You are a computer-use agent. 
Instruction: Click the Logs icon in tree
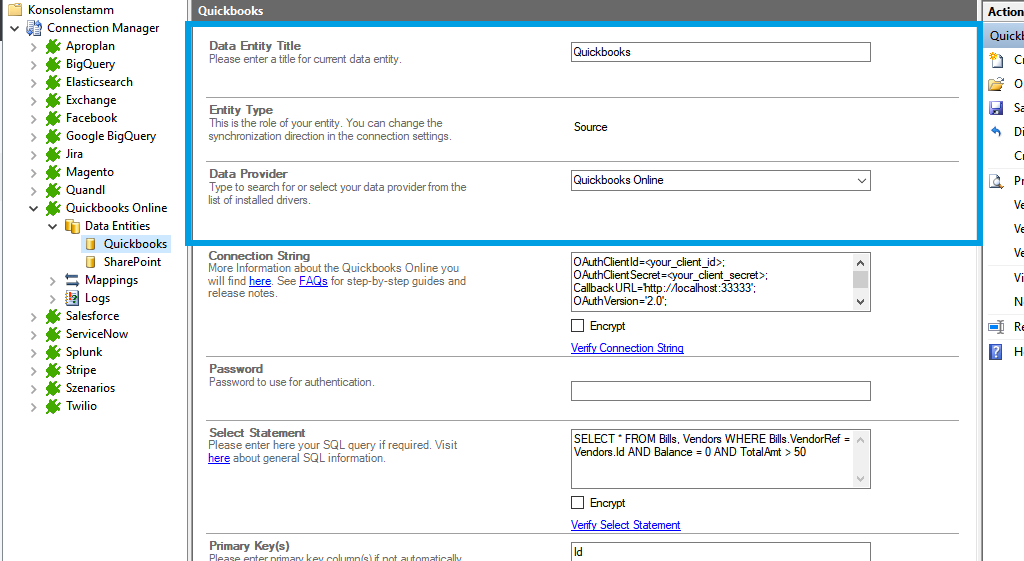72,298
